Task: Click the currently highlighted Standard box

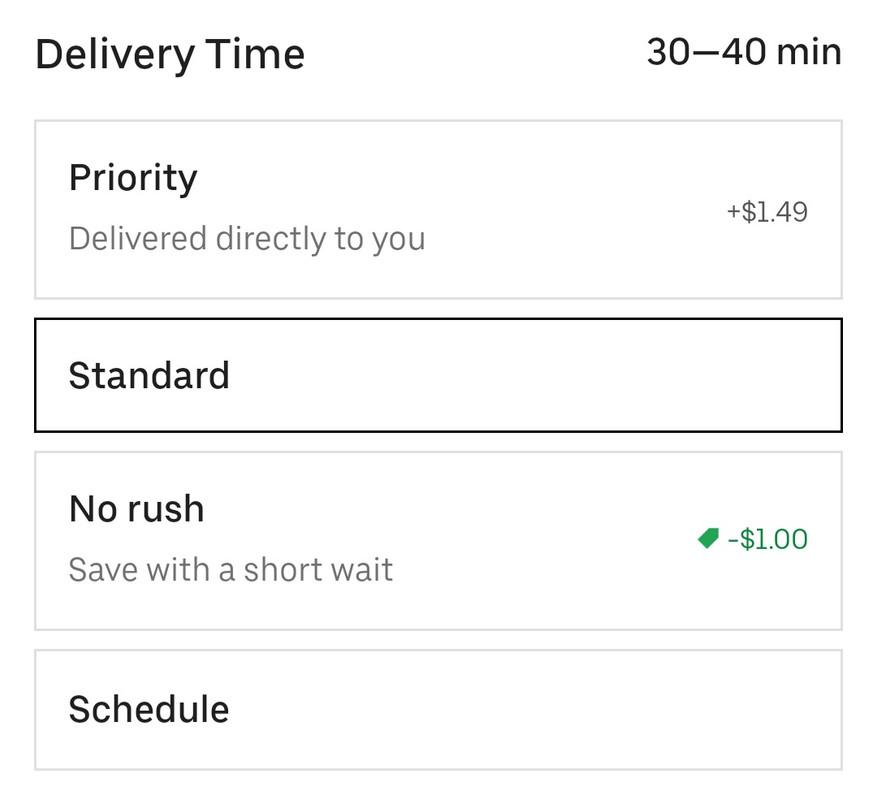Action: point(438,375)
